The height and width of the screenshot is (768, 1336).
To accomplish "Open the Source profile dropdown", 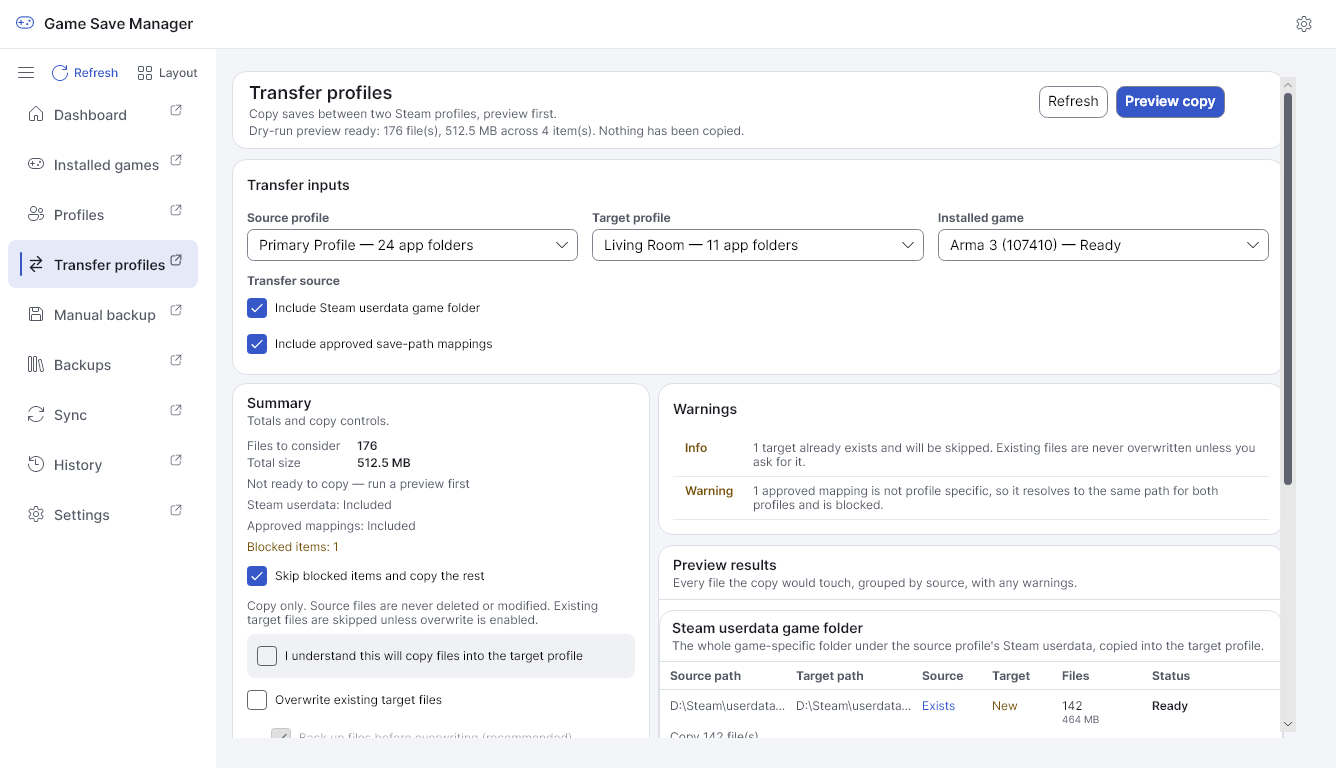I will tap(412, 245).
